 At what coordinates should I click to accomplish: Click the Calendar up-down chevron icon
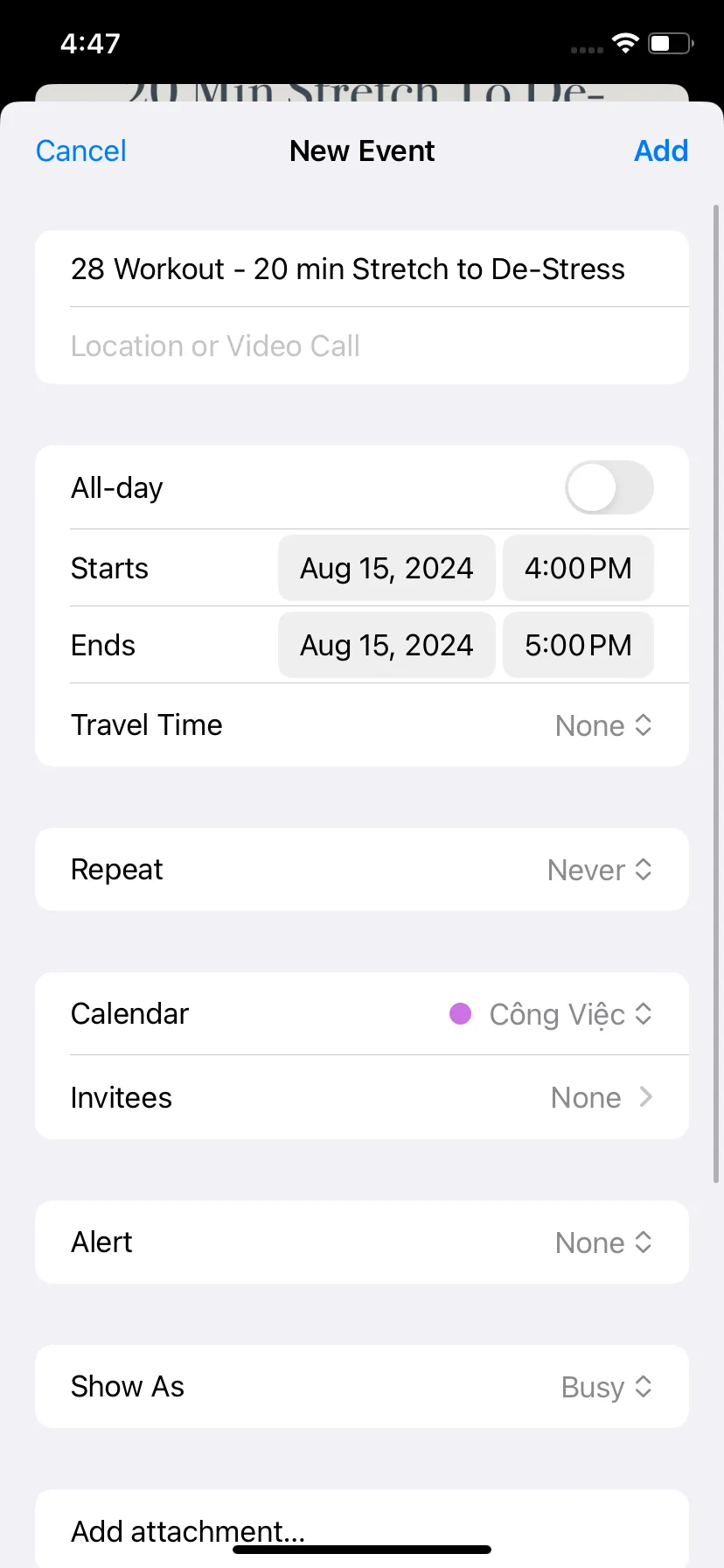tap(644, 1014)
